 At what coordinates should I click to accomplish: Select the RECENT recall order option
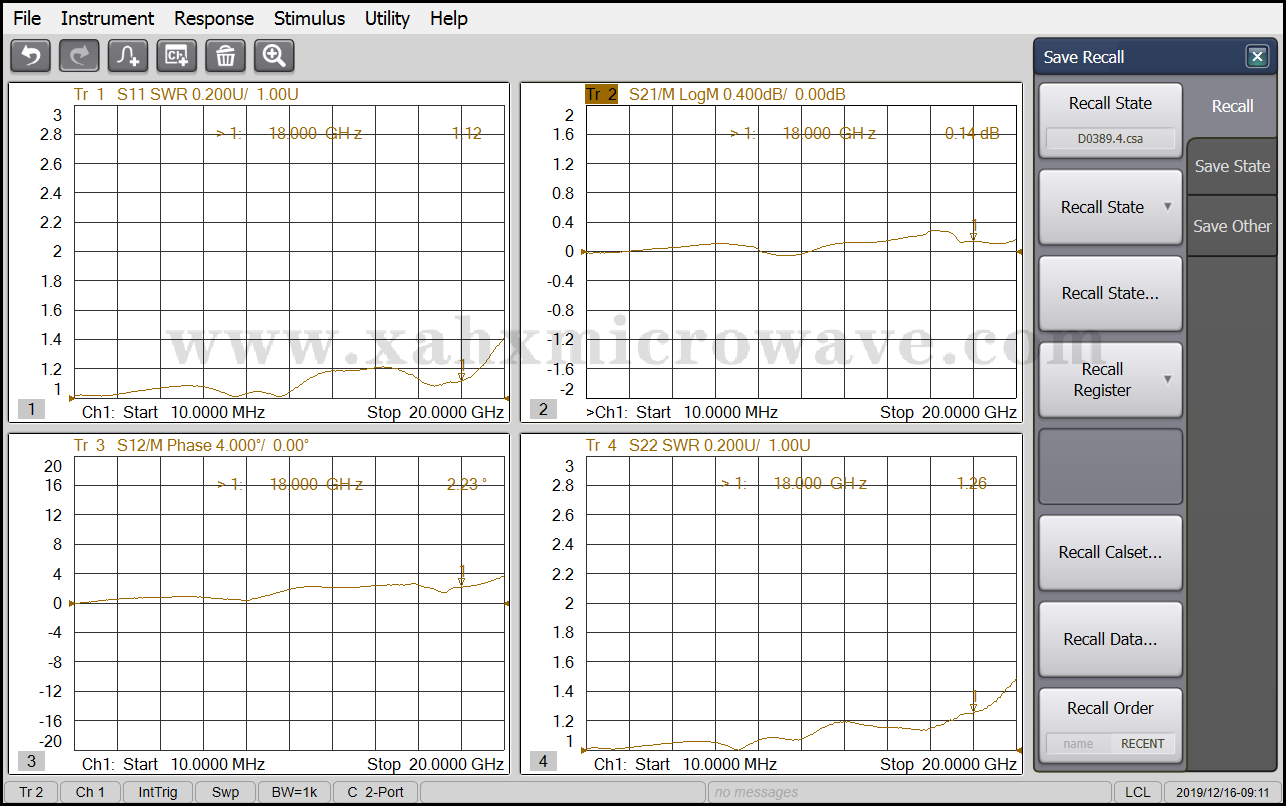pos(1142,743)
